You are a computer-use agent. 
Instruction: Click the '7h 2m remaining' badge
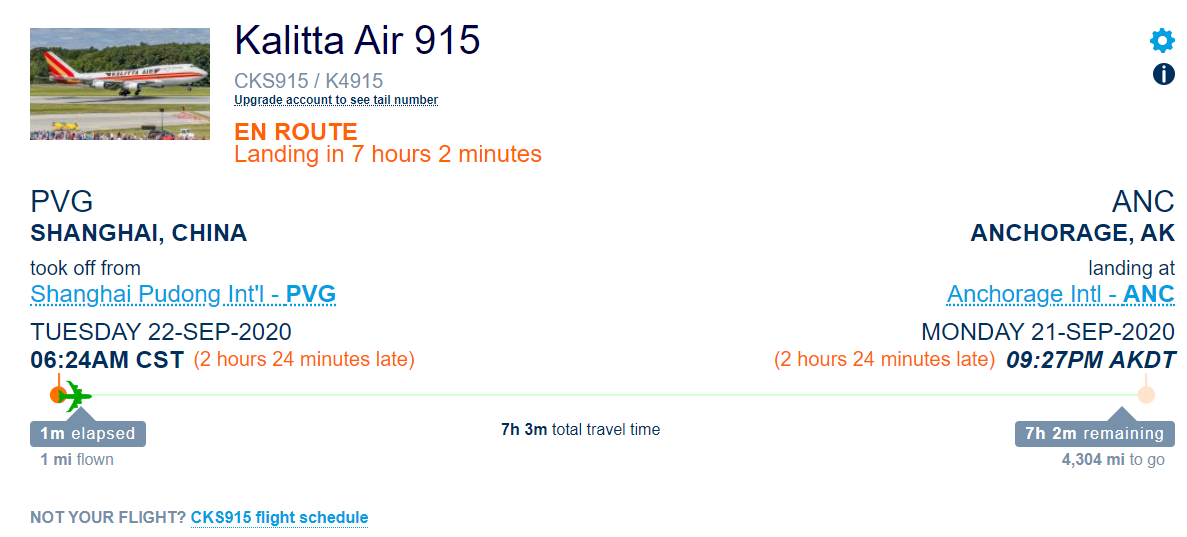coord(1095,434)
